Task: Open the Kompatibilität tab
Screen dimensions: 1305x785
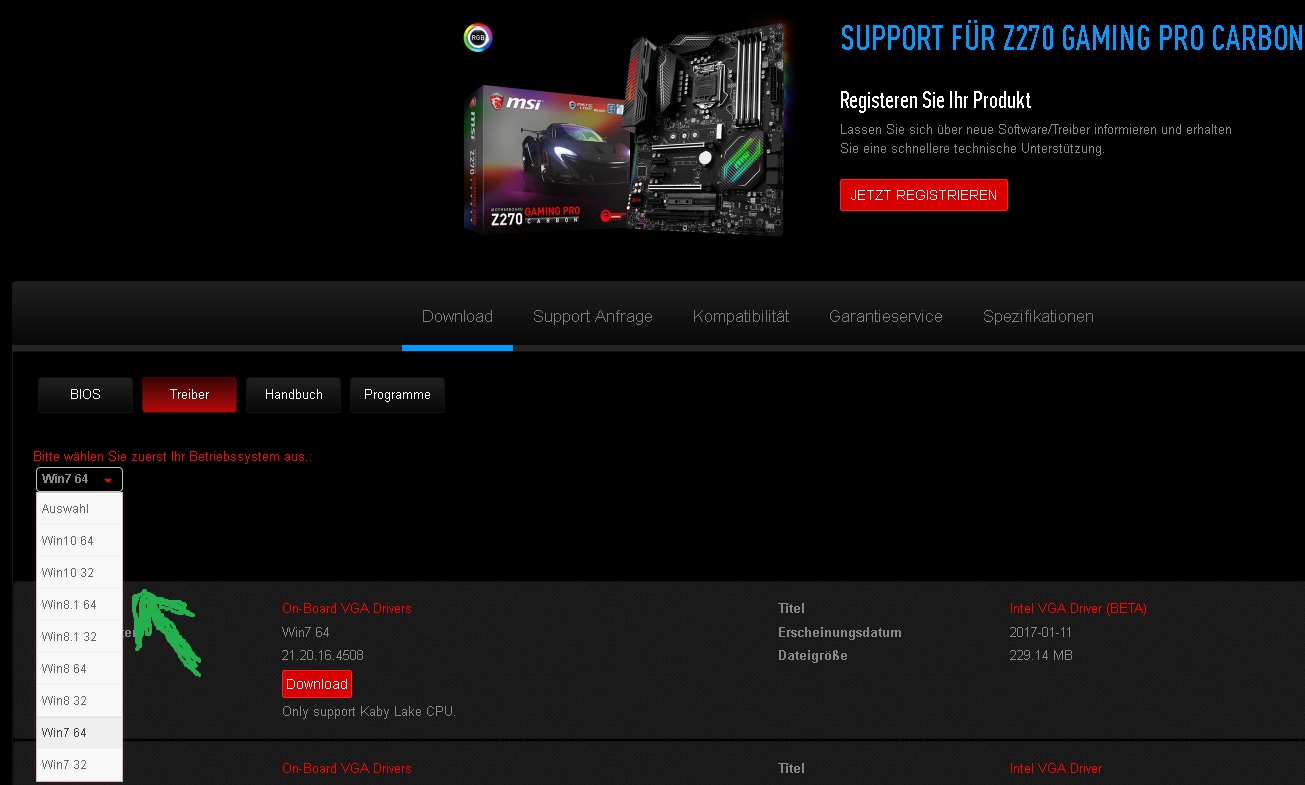Action: [741, 316]
